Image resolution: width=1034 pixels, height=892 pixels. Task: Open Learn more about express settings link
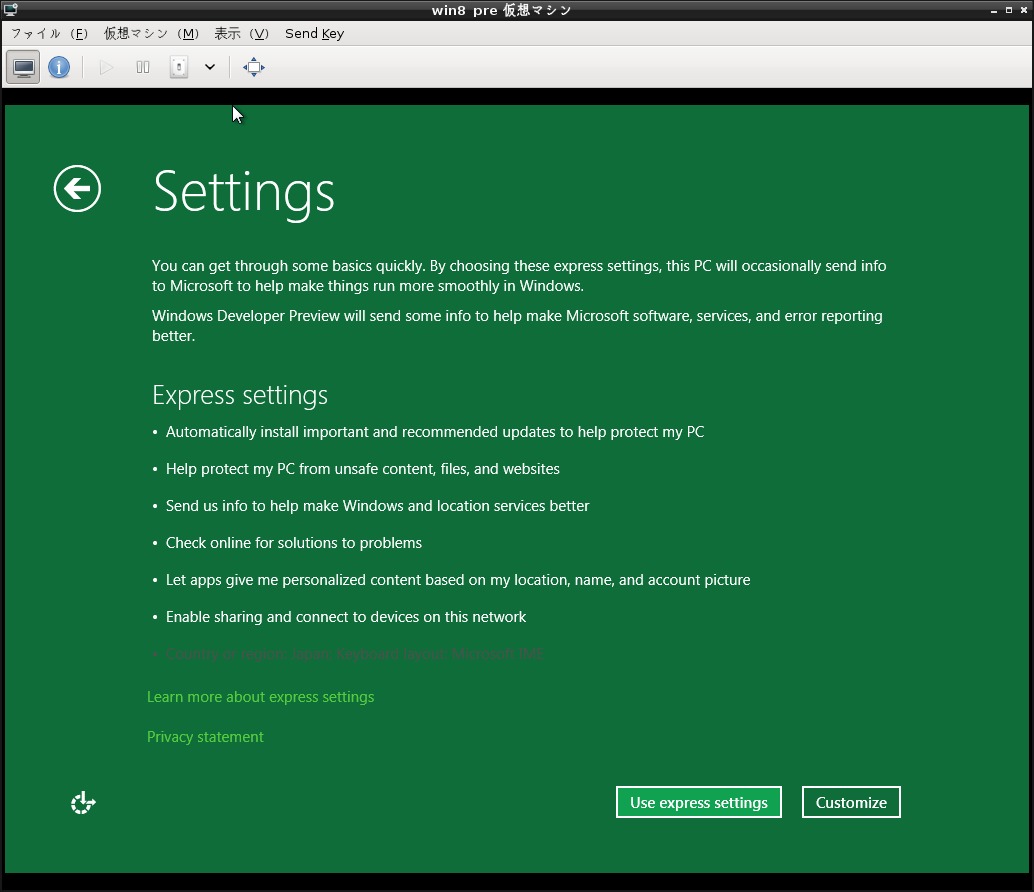[x=260, y=697]
